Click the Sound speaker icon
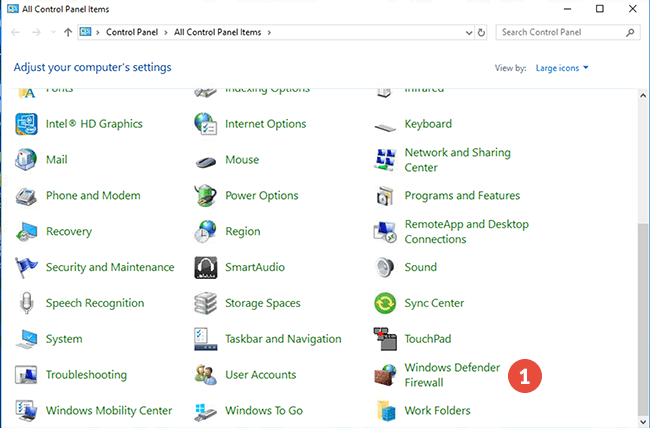 point(385,267)
